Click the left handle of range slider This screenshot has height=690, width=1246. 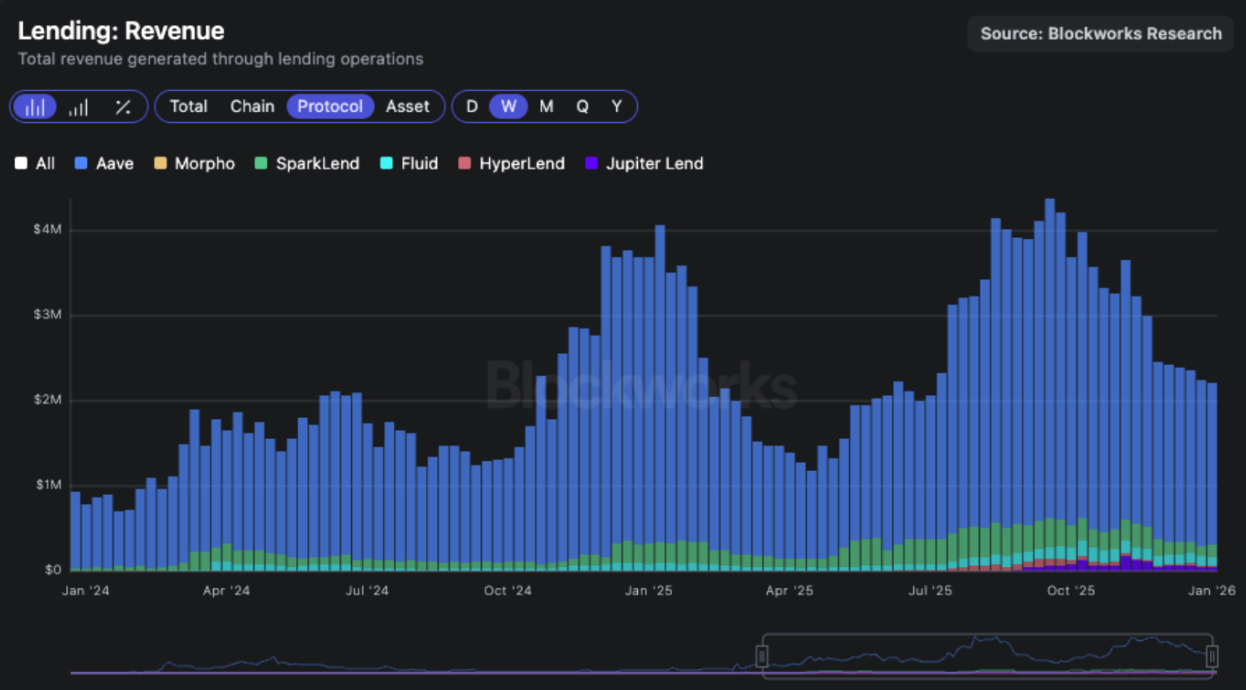[761, 656]
